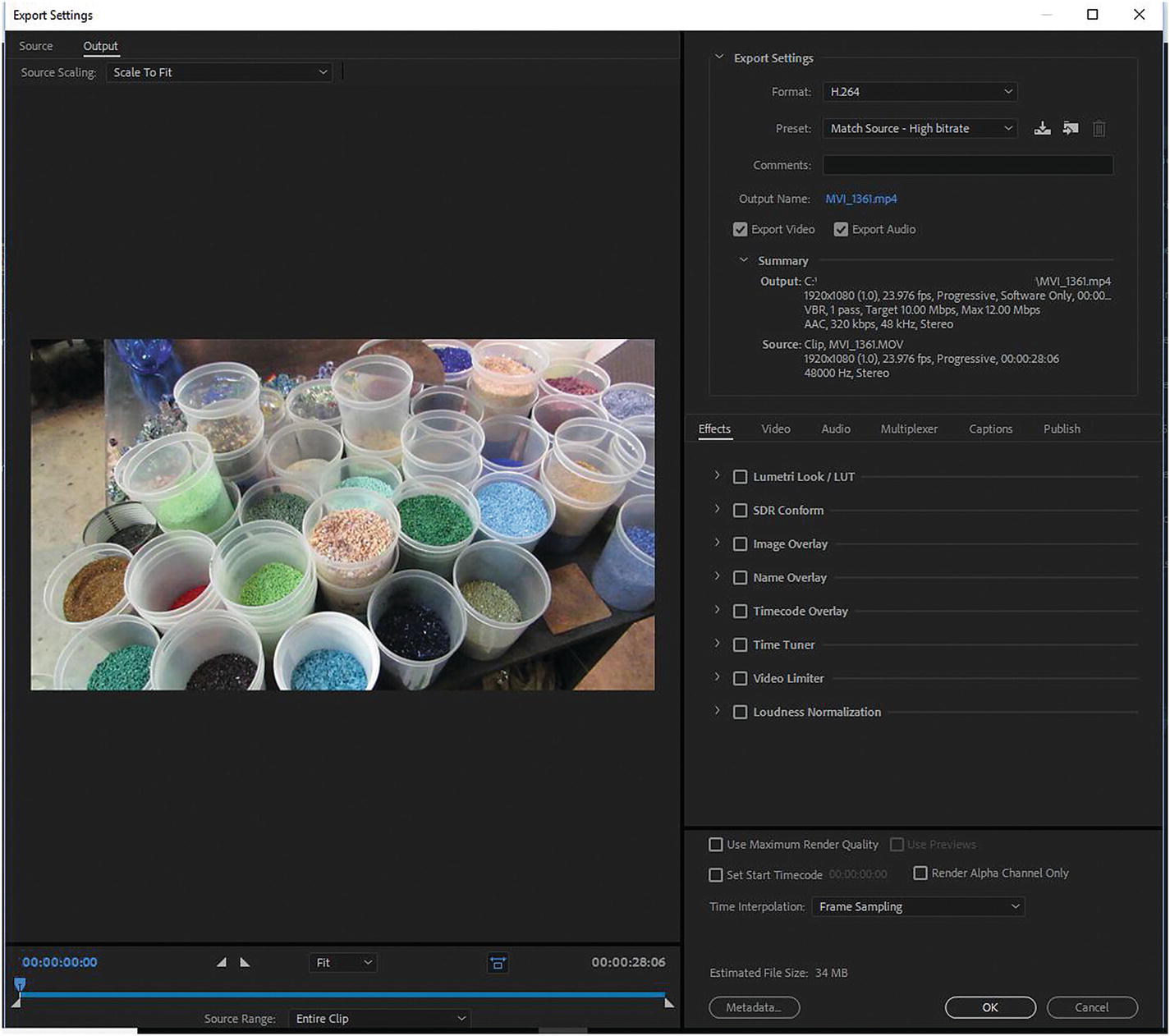This screenshot has height=1036, width=1170.
Task: Enable the Lumetri Look / LUT effect
Action: point(740,477)
